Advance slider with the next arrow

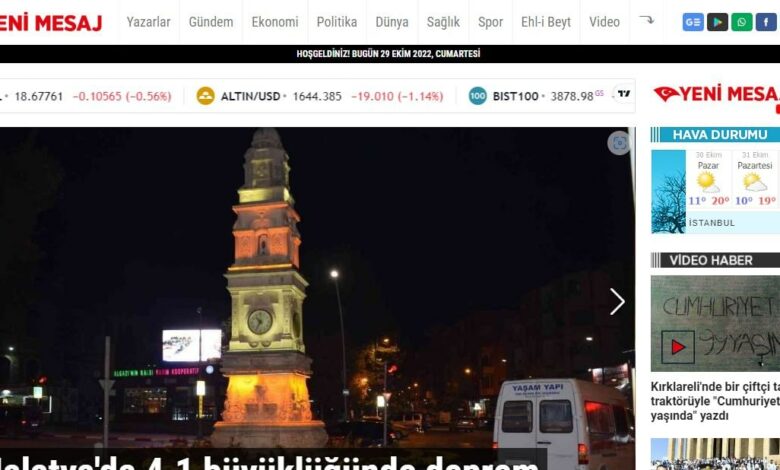pyautogui.click(x=617, y=301)
